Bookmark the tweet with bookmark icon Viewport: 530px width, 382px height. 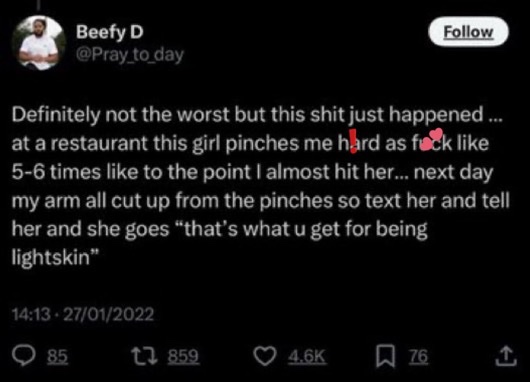(386, 356)
